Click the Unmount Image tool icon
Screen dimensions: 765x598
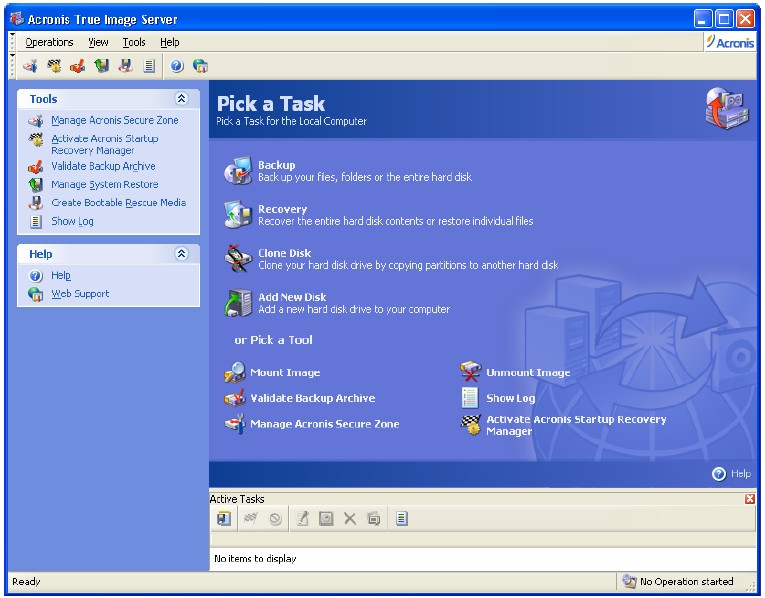pyautogui.click(x=470, y=372)
